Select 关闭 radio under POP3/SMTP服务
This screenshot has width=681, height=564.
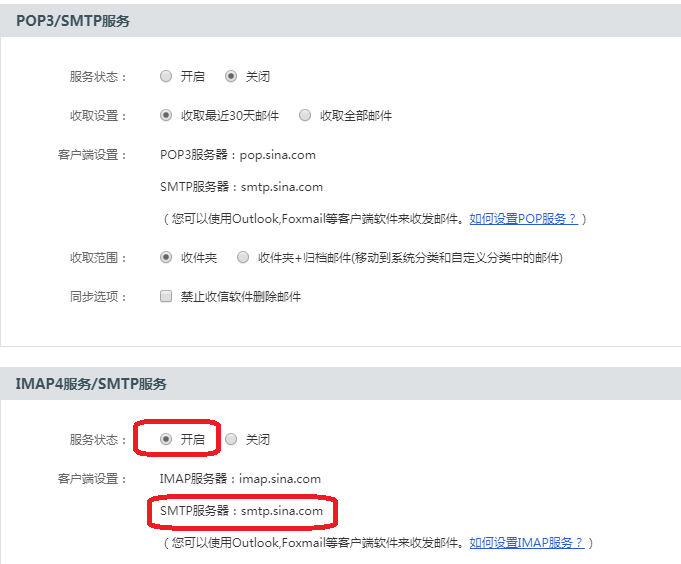point(231,76)
